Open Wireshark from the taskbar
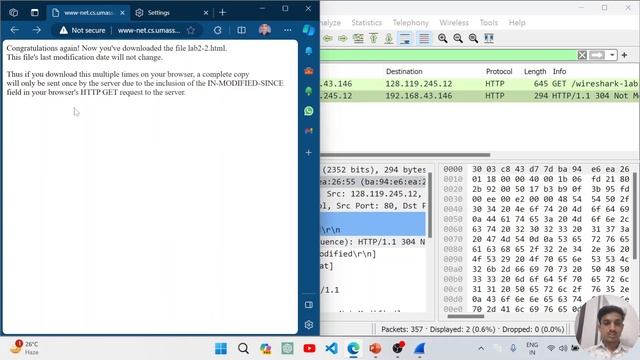This screenshot has height=360, width=640. pos(420,349)
